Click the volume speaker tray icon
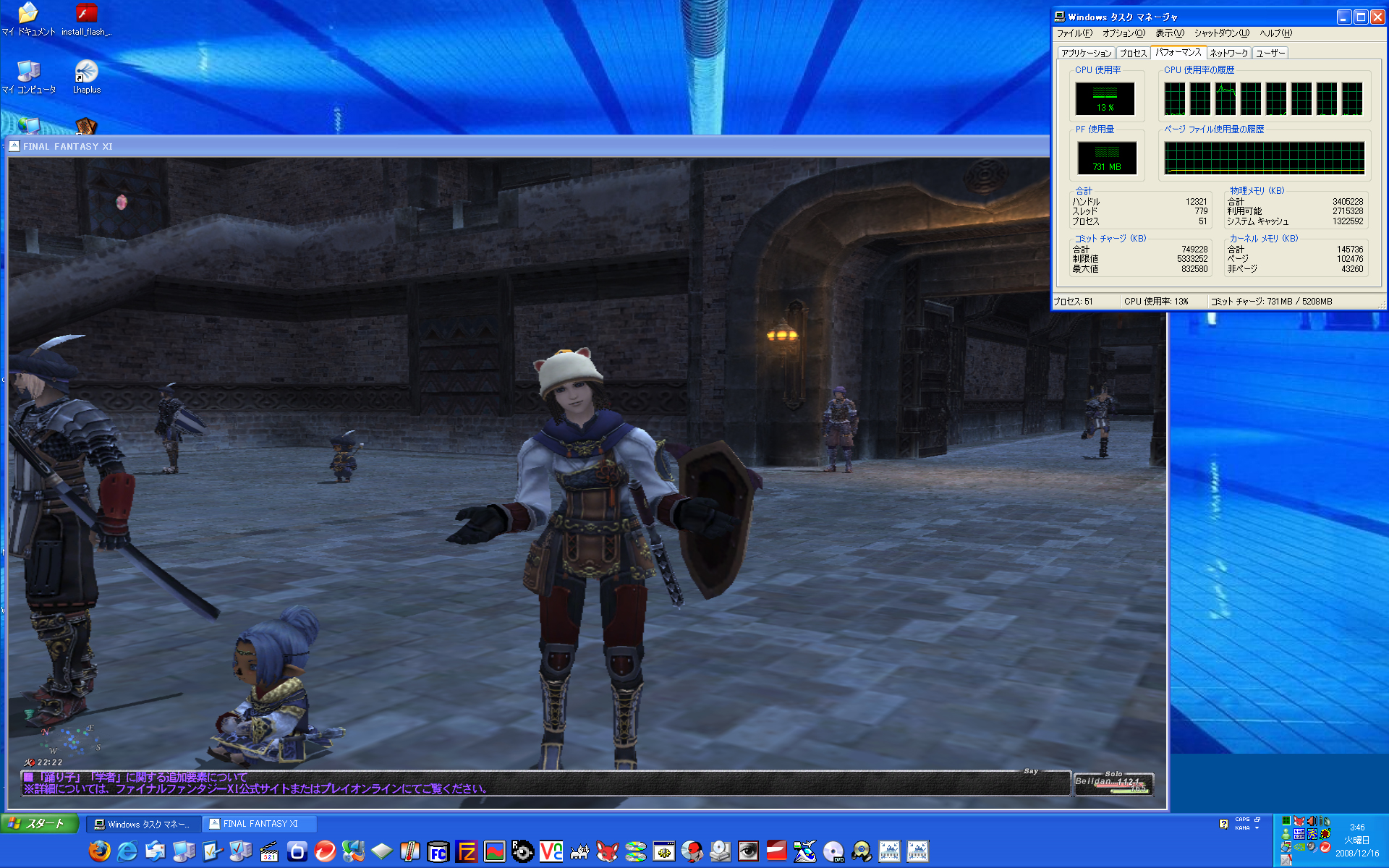 pyautogui.click(x=1312, y=821)
